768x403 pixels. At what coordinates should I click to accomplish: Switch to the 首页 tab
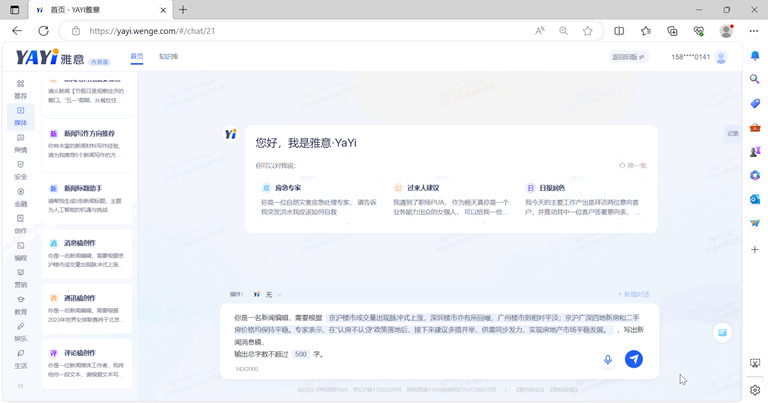click(137, 57)
